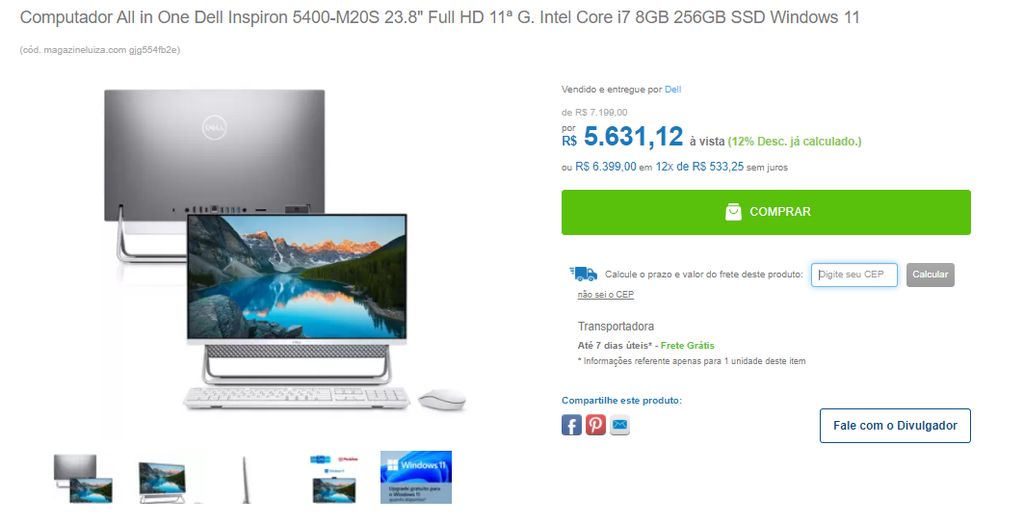Select first thumbnail showing back and front
The image size is (1024, 524).
[x=83, y=478]
